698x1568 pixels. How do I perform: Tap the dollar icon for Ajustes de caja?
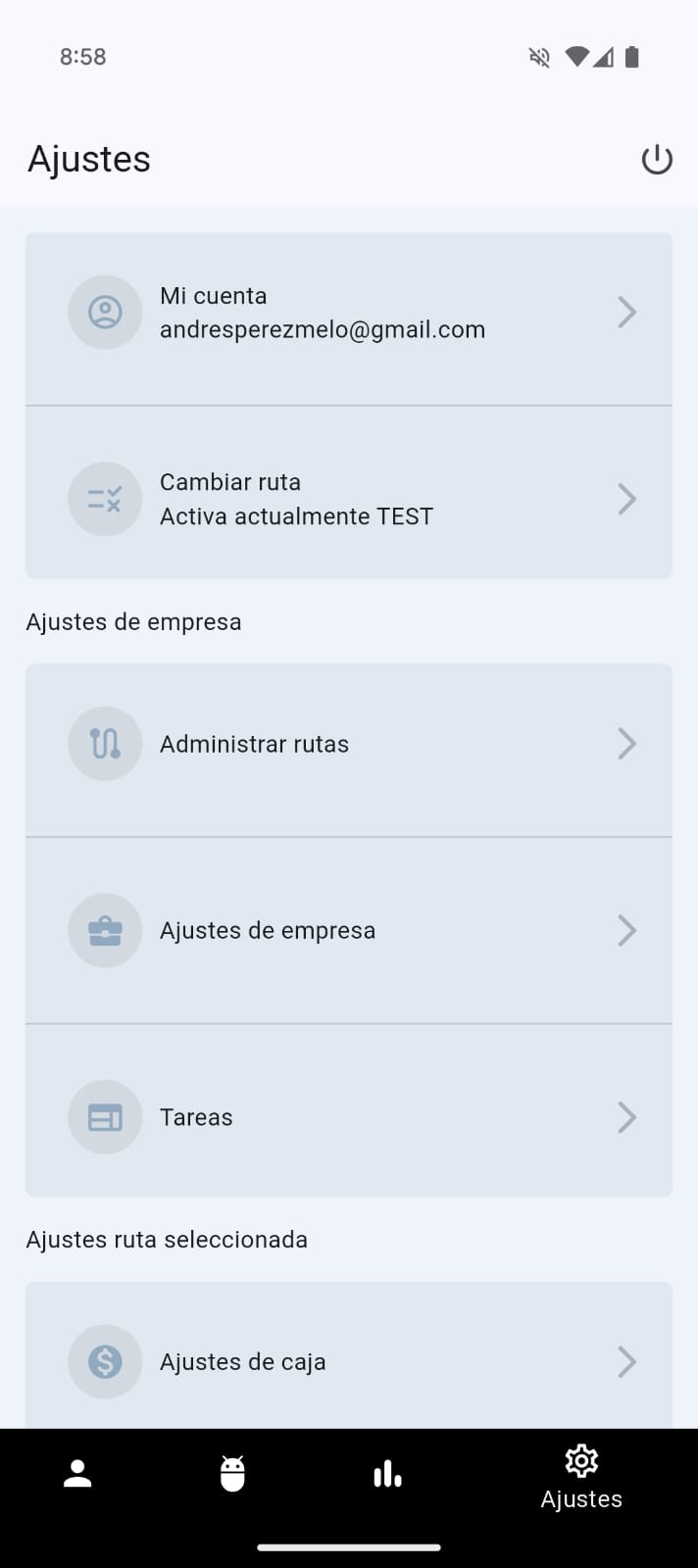tap(105, 1361)
